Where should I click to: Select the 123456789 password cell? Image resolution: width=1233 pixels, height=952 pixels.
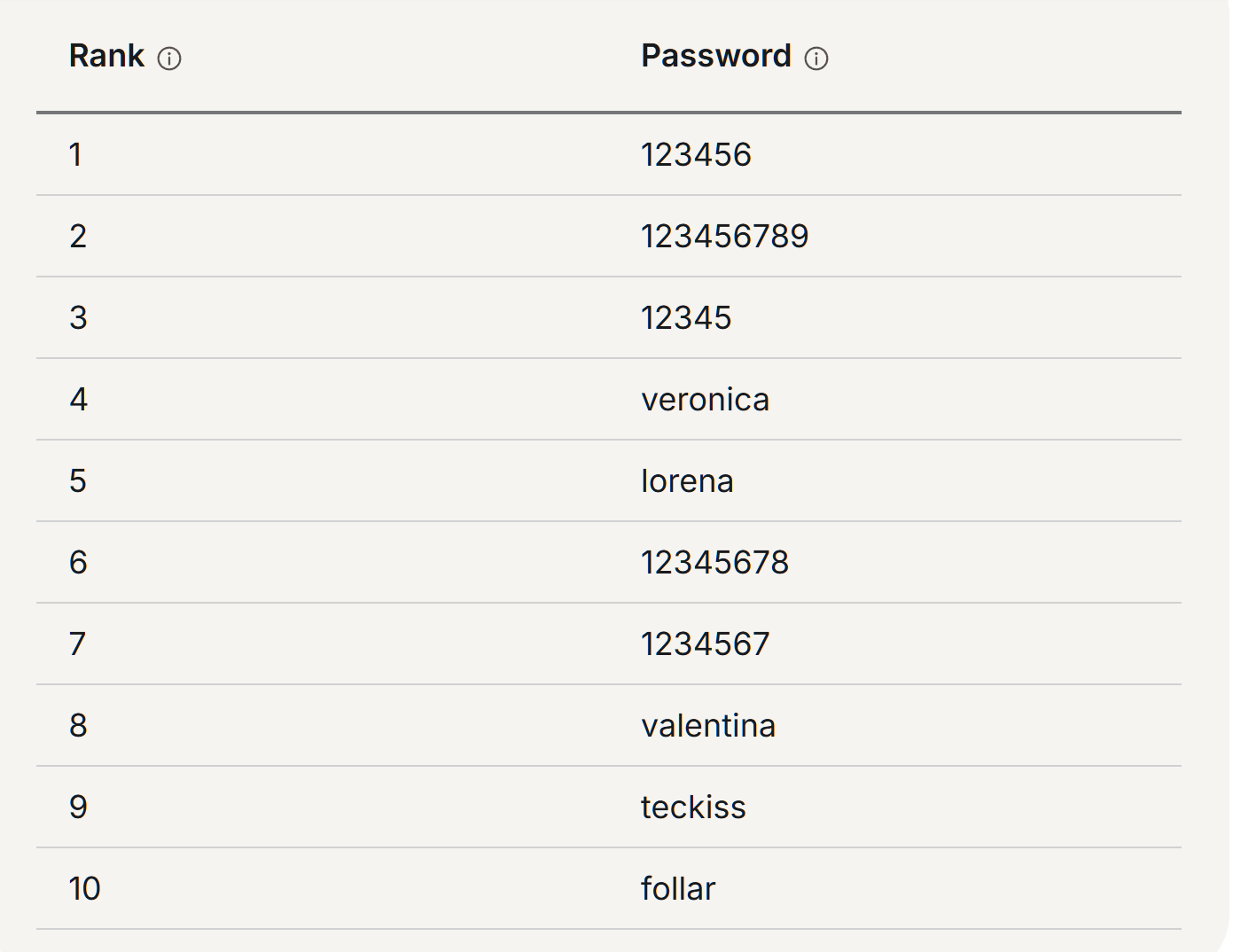724,237
